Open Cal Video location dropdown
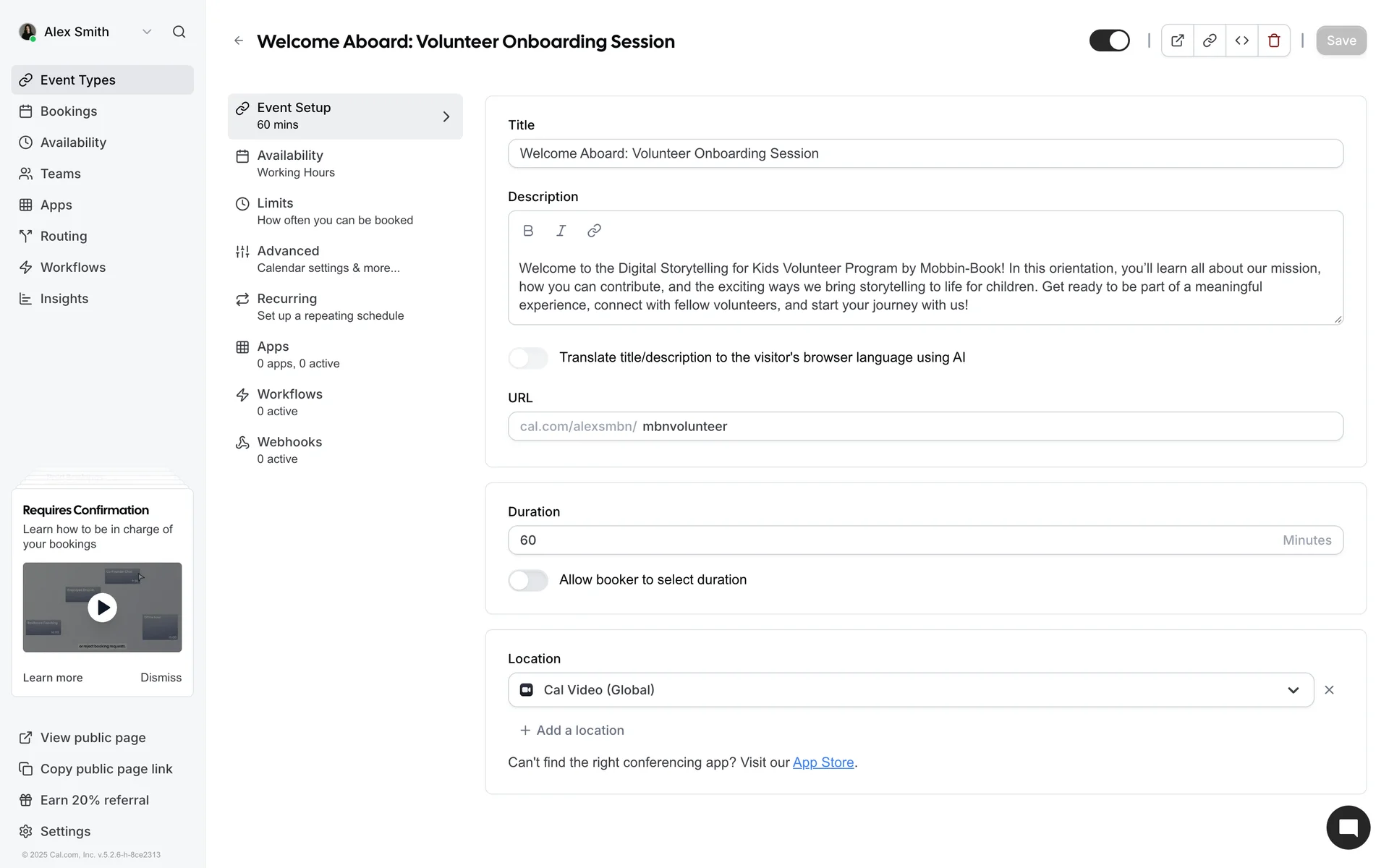 click(910, 690)
